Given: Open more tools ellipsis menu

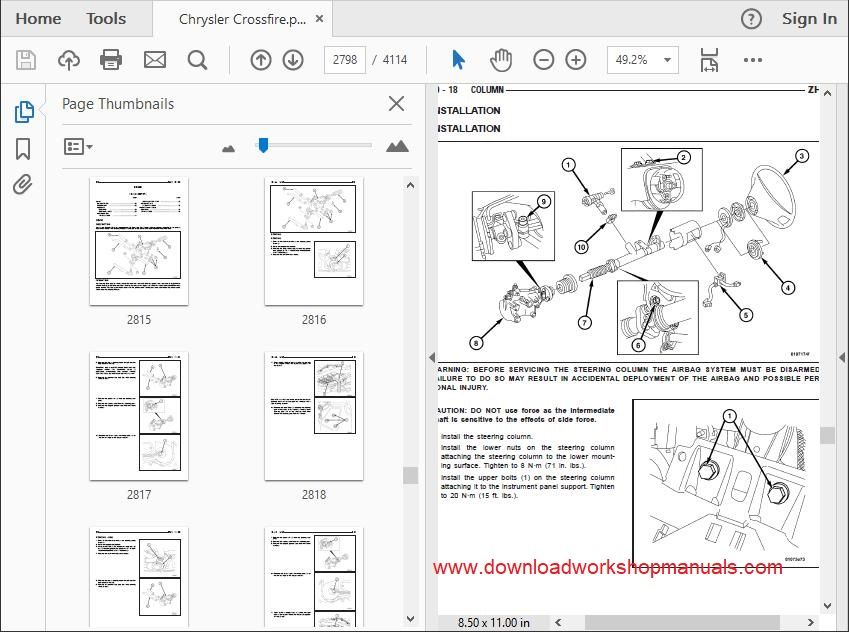Looking at the screenshot, I should coord(753,60).
